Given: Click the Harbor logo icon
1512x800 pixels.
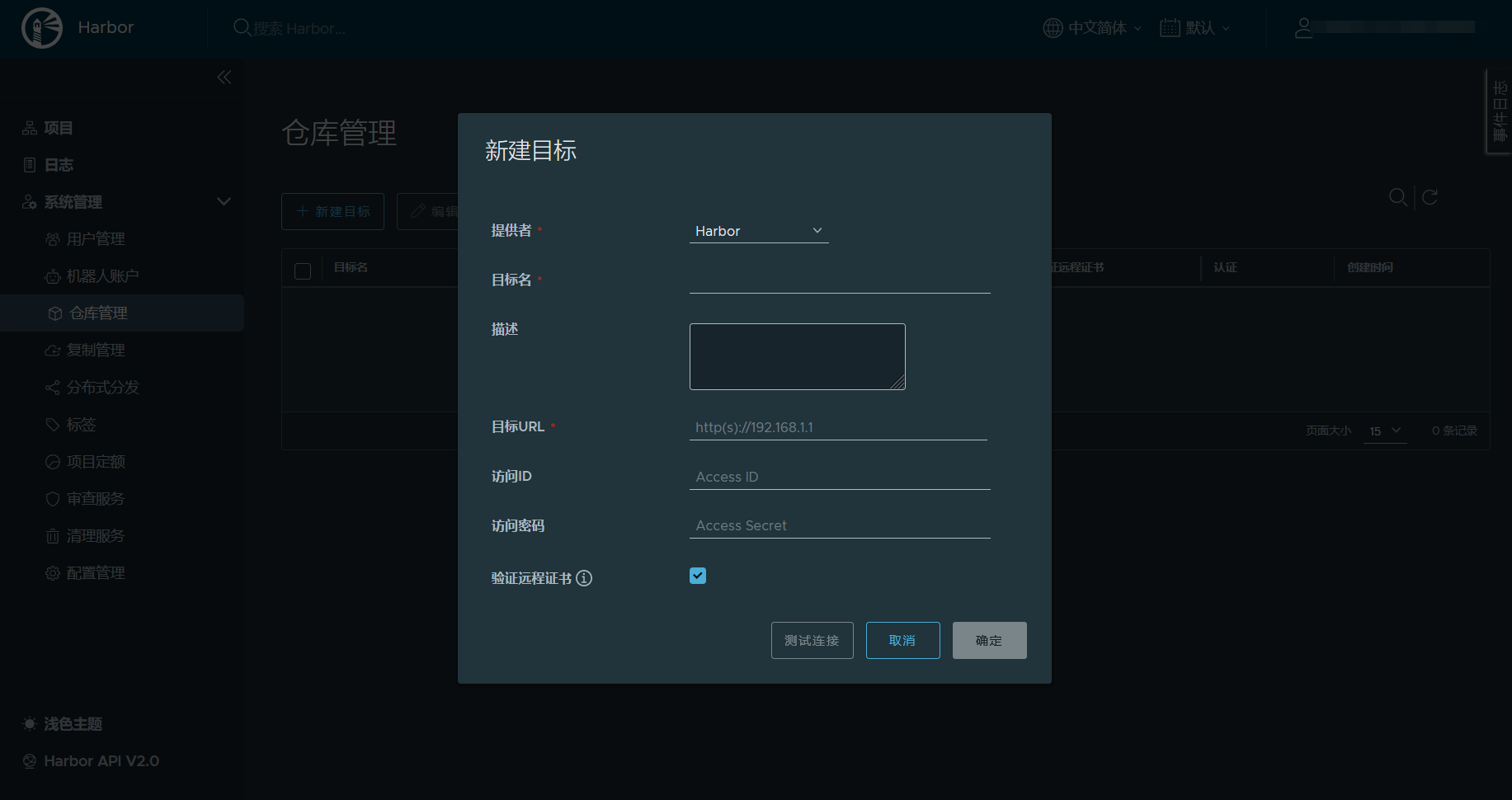Looking at the screenshot, I should (x=42, y=27).
